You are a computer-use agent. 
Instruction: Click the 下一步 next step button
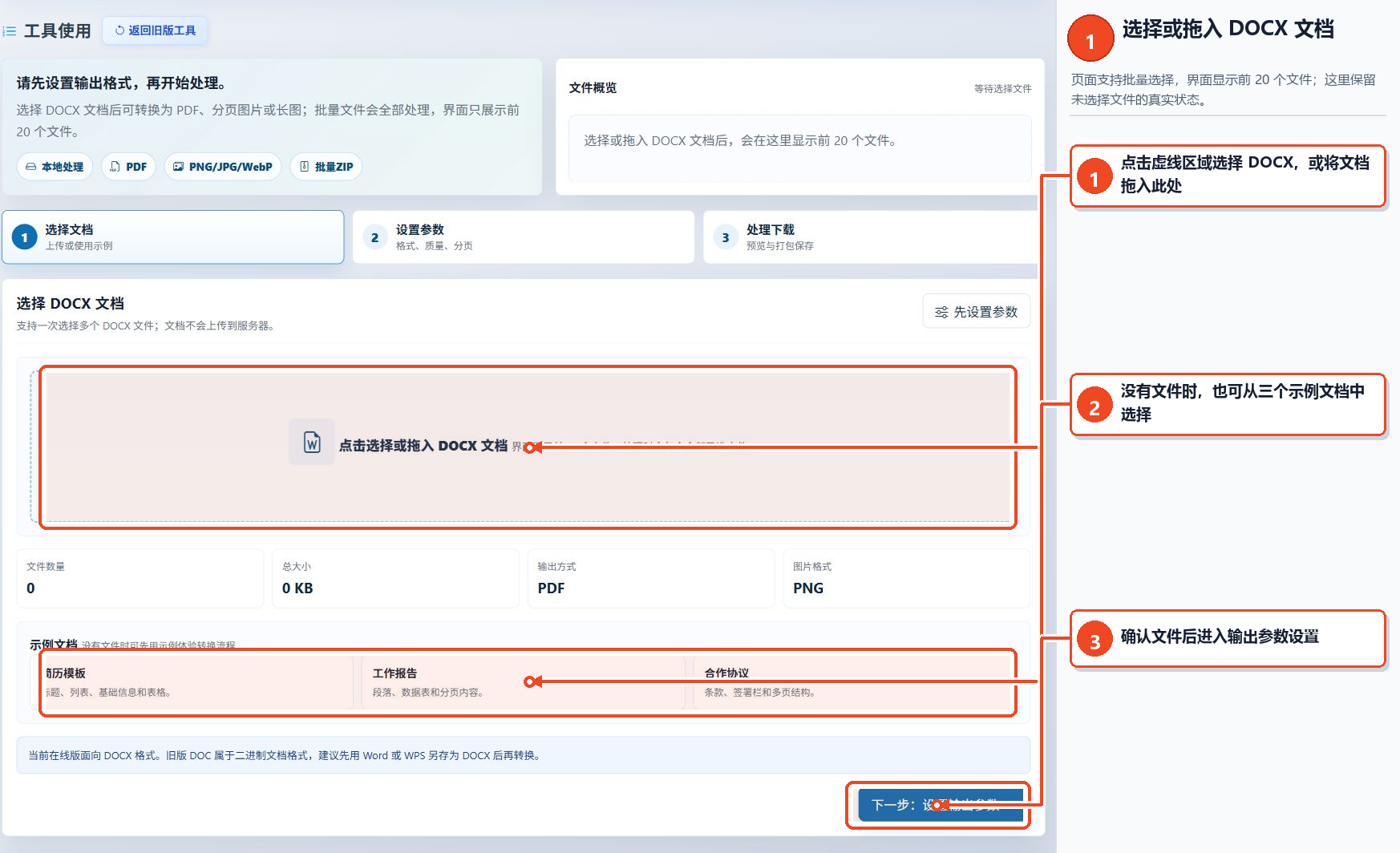pos(941,805)
